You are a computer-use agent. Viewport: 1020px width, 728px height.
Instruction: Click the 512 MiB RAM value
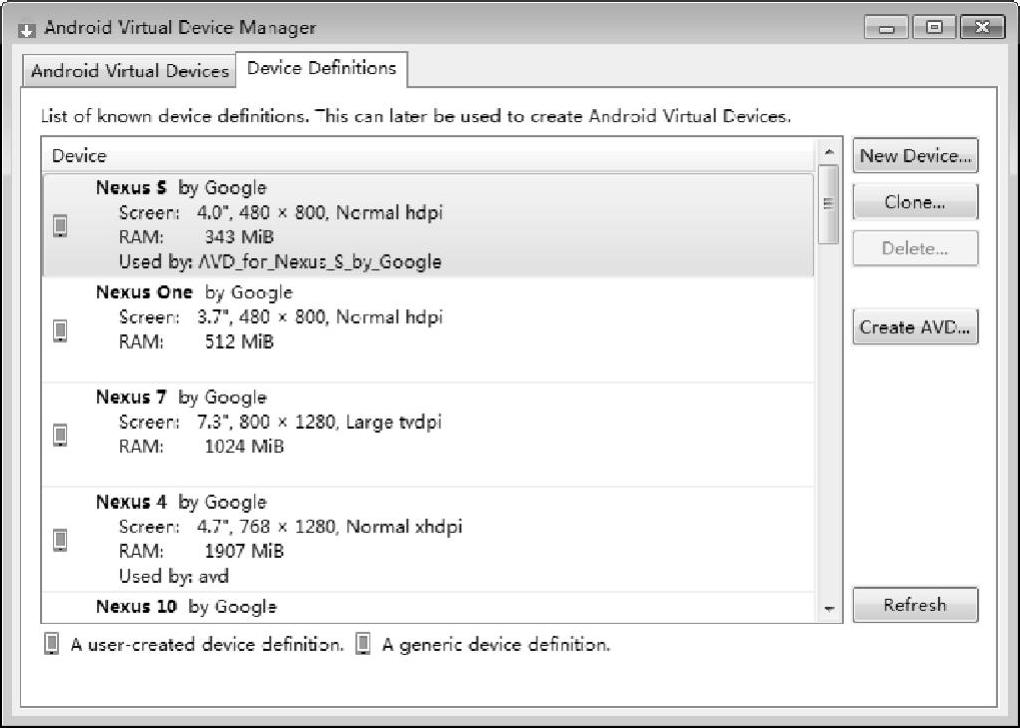click(x=239, y=342)
